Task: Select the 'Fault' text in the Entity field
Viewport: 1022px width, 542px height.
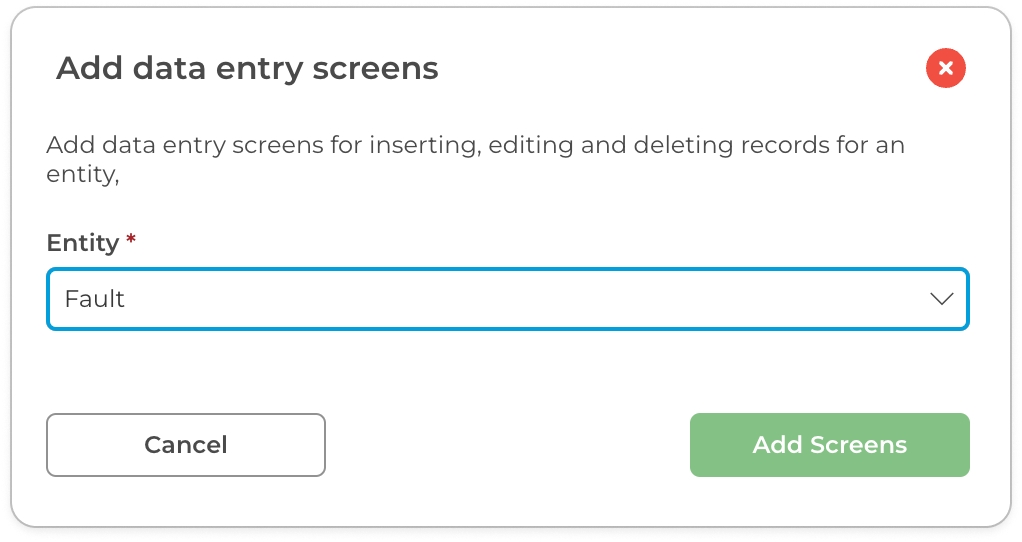Action: [95, 299]
